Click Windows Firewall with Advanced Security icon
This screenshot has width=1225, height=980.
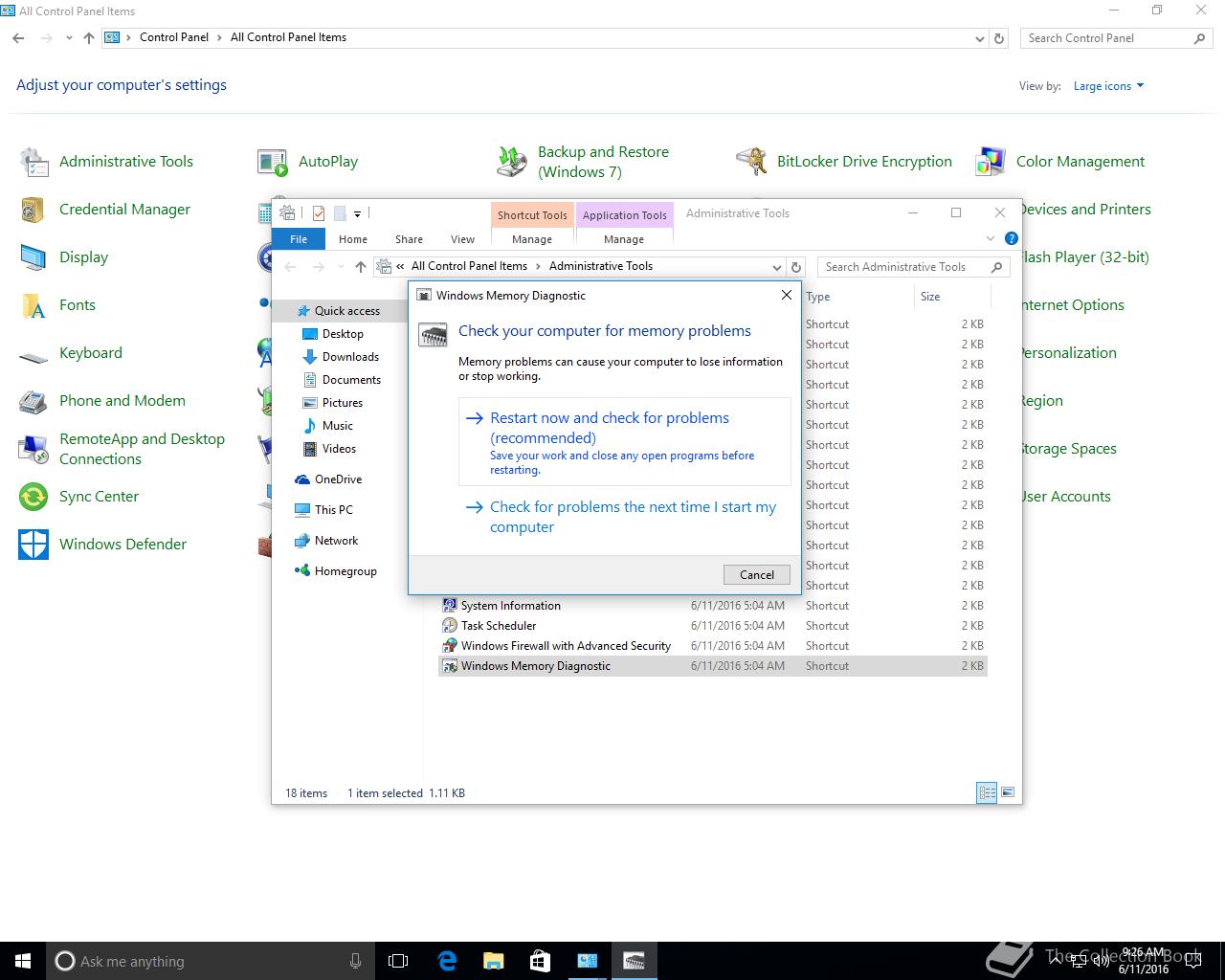[x=449, y=645]
